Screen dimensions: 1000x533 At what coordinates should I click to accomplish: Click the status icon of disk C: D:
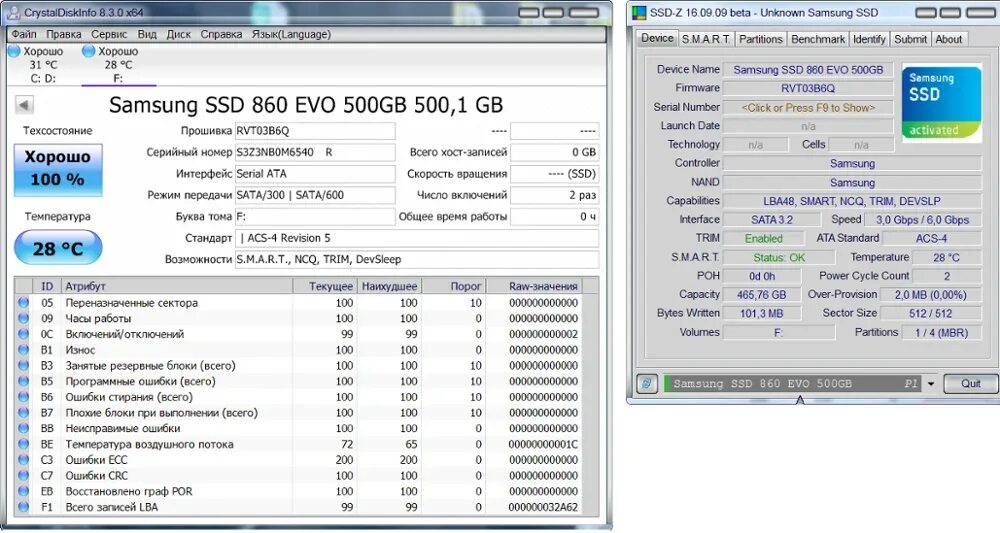(x=14, y=52)
